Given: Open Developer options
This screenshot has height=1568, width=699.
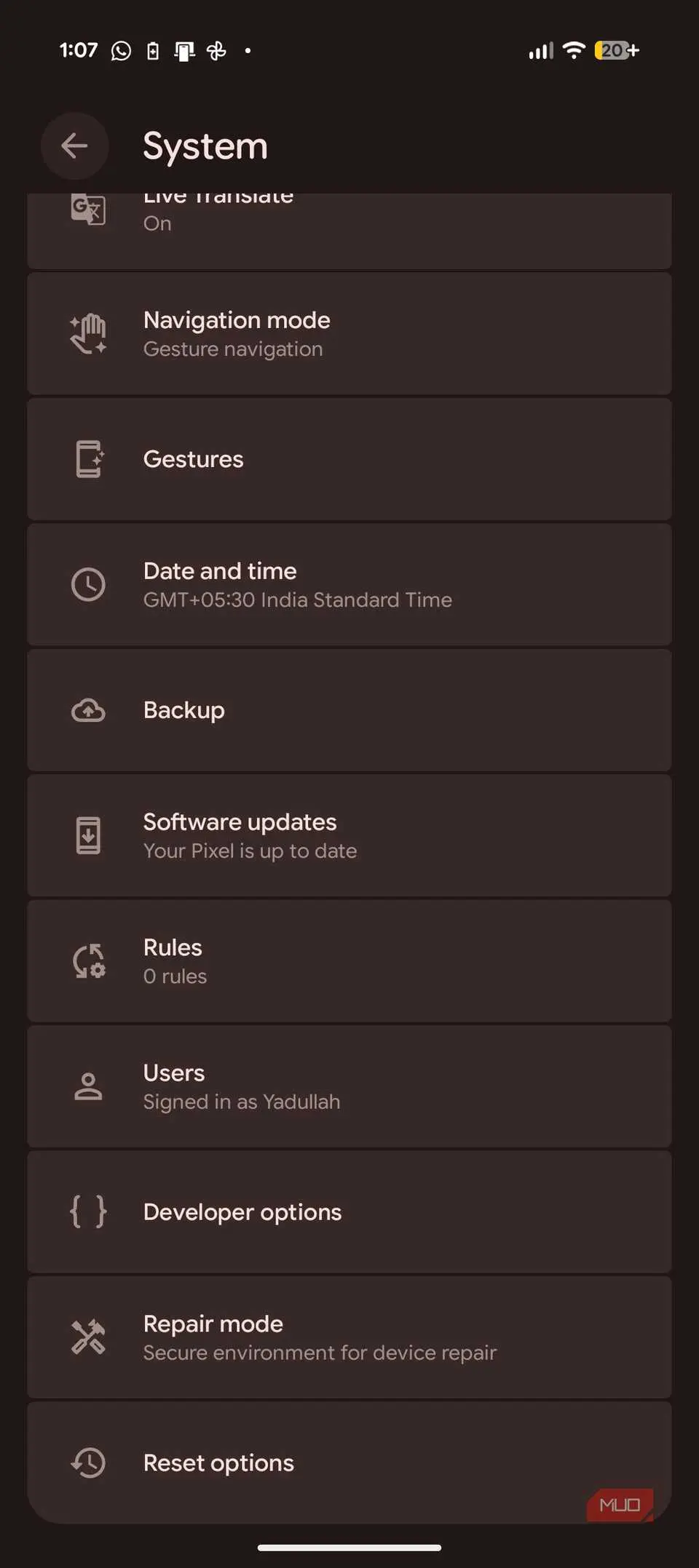Looking at the screenshot, I should click(349, 1212).
